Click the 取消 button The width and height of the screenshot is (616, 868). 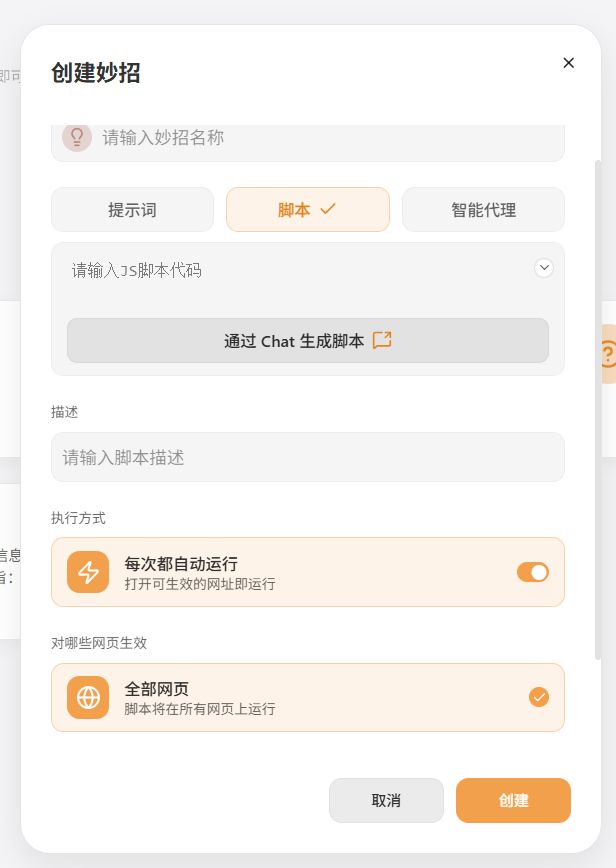click(x=386, y=800)
